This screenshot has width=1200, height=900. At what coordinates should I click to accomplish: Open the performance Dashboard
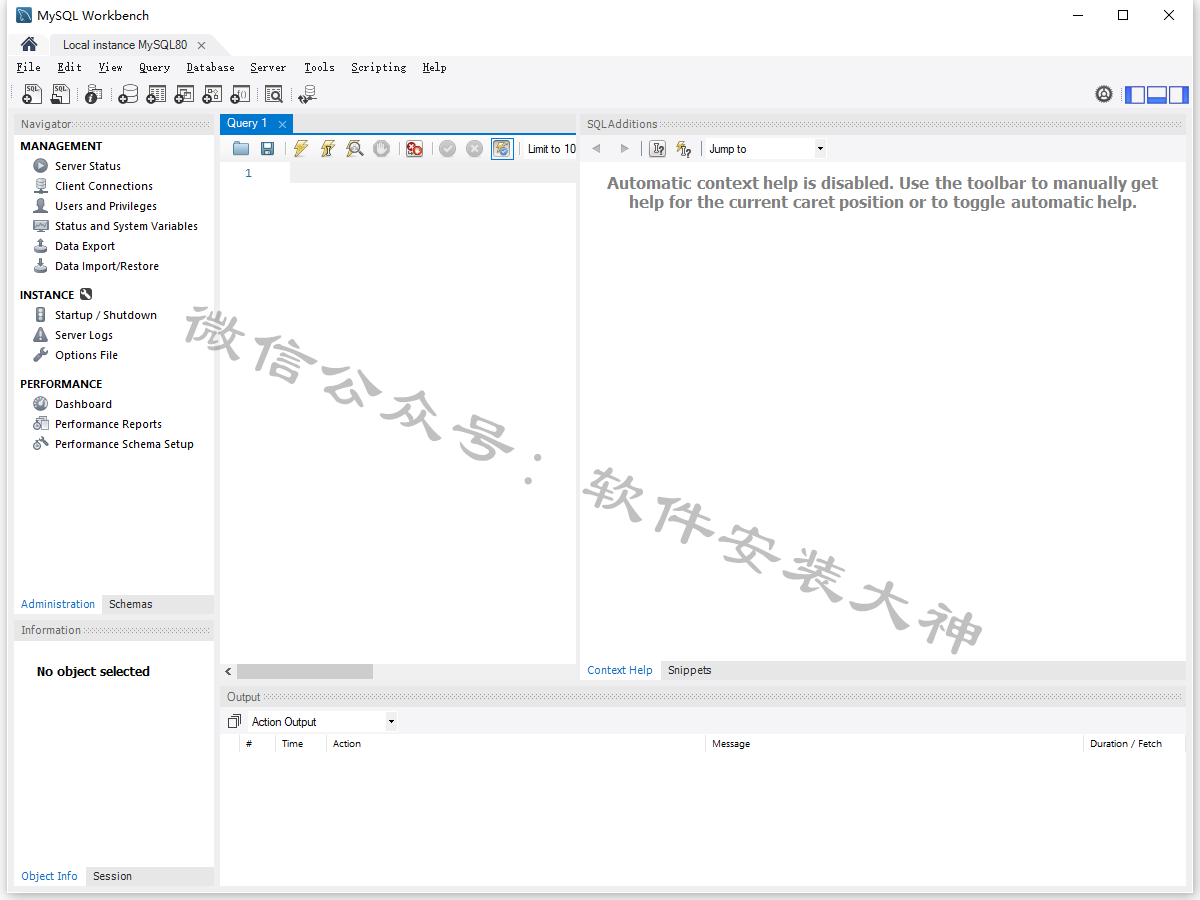pos(83,404)
